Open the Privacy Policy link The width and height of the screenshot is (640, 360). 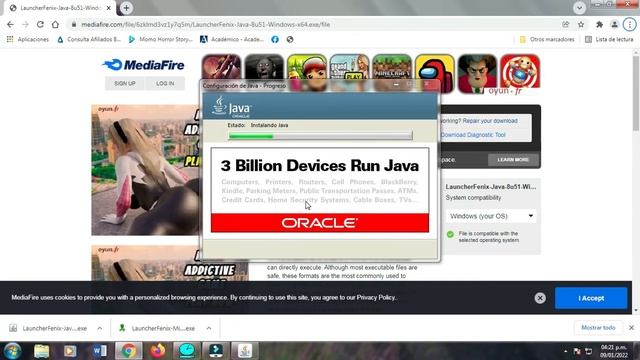pyautogui.click(x=376, y=298)
